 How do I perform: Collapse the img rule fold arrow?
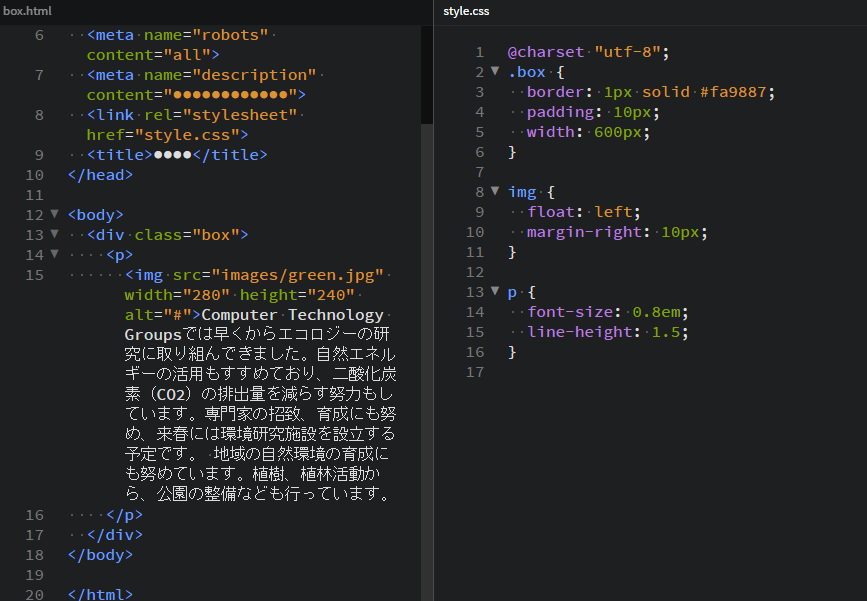click(x=495, y=191)
